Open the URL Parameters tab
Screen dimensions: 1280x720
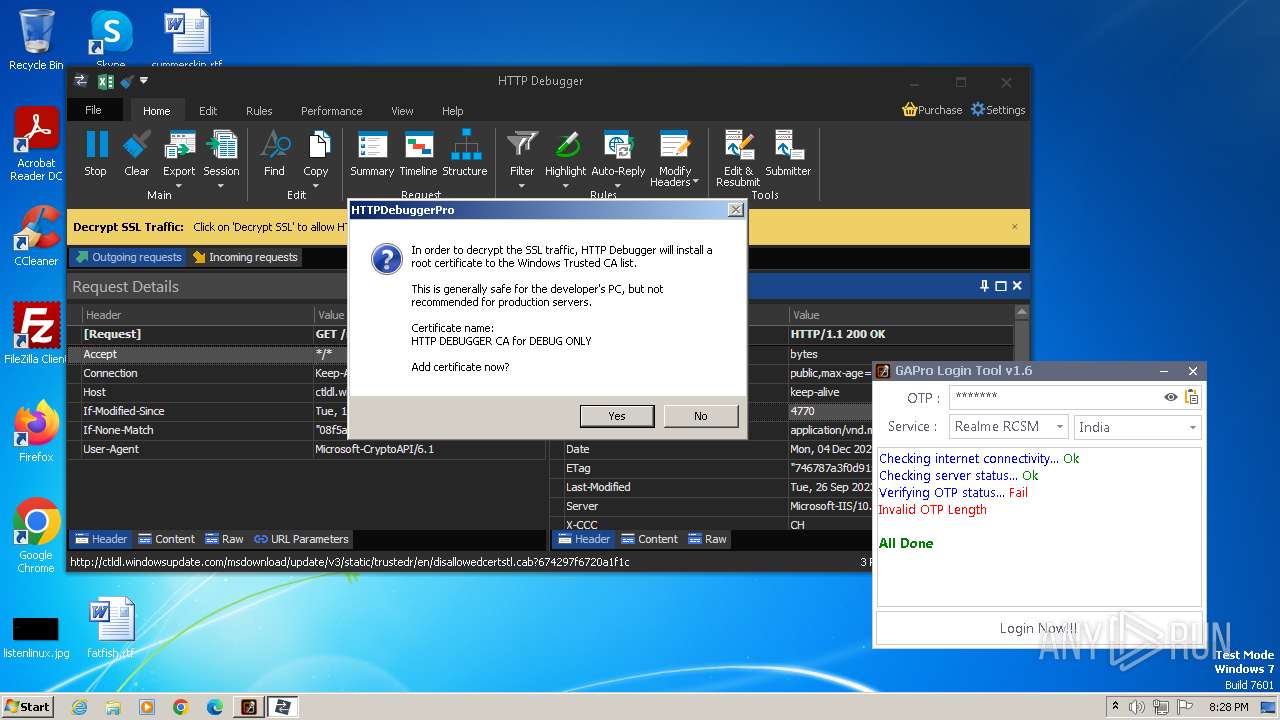click(x=301, y=539)
